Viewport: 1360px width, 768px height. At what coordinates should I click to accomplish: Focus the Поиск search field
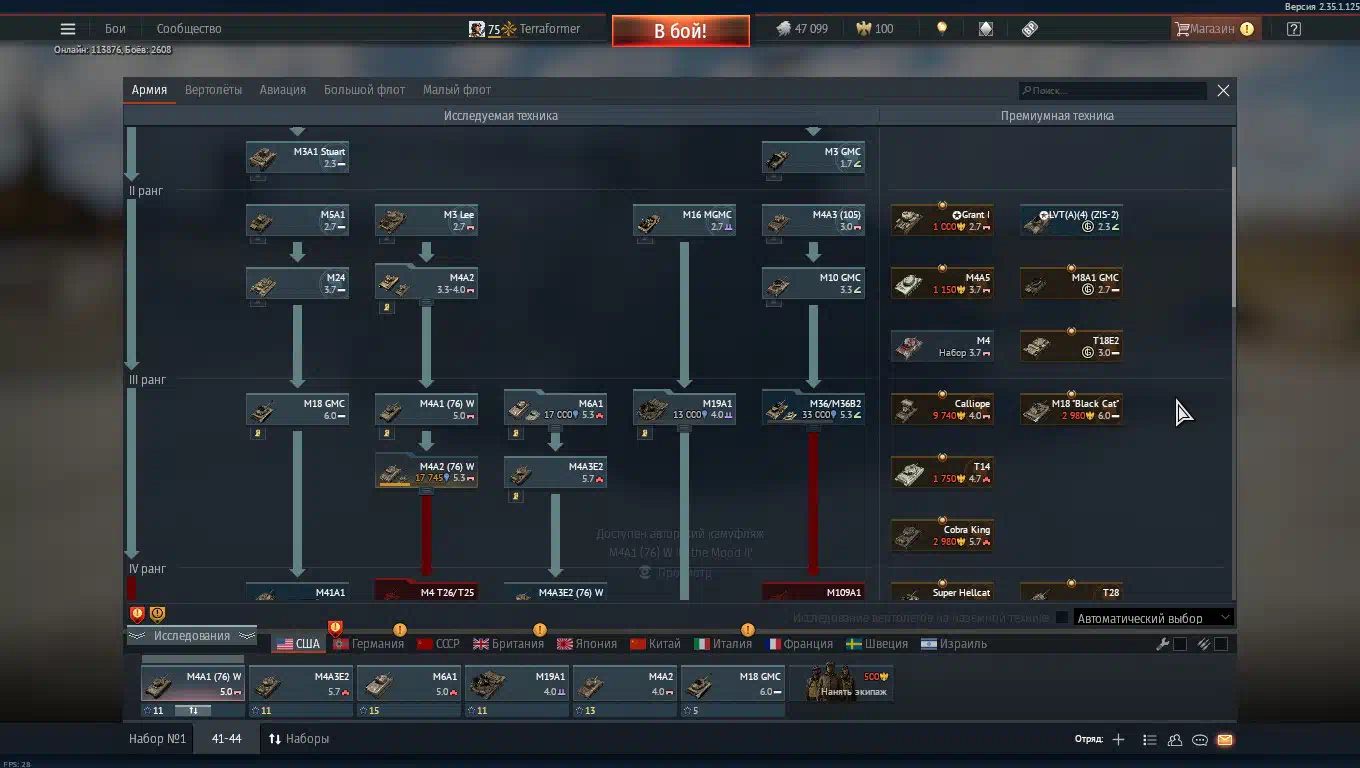point(1112,91)
